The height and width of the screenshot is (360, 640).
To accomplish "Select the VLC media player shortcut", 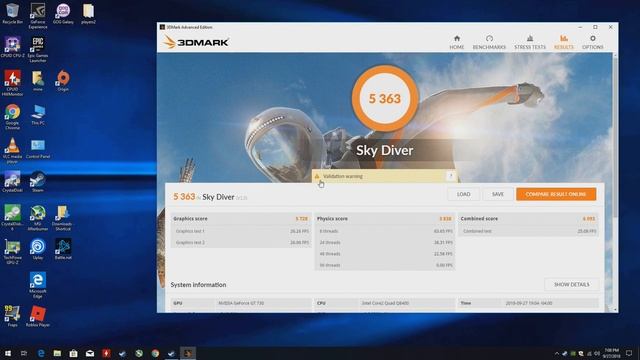I will (x=12, y=150).
